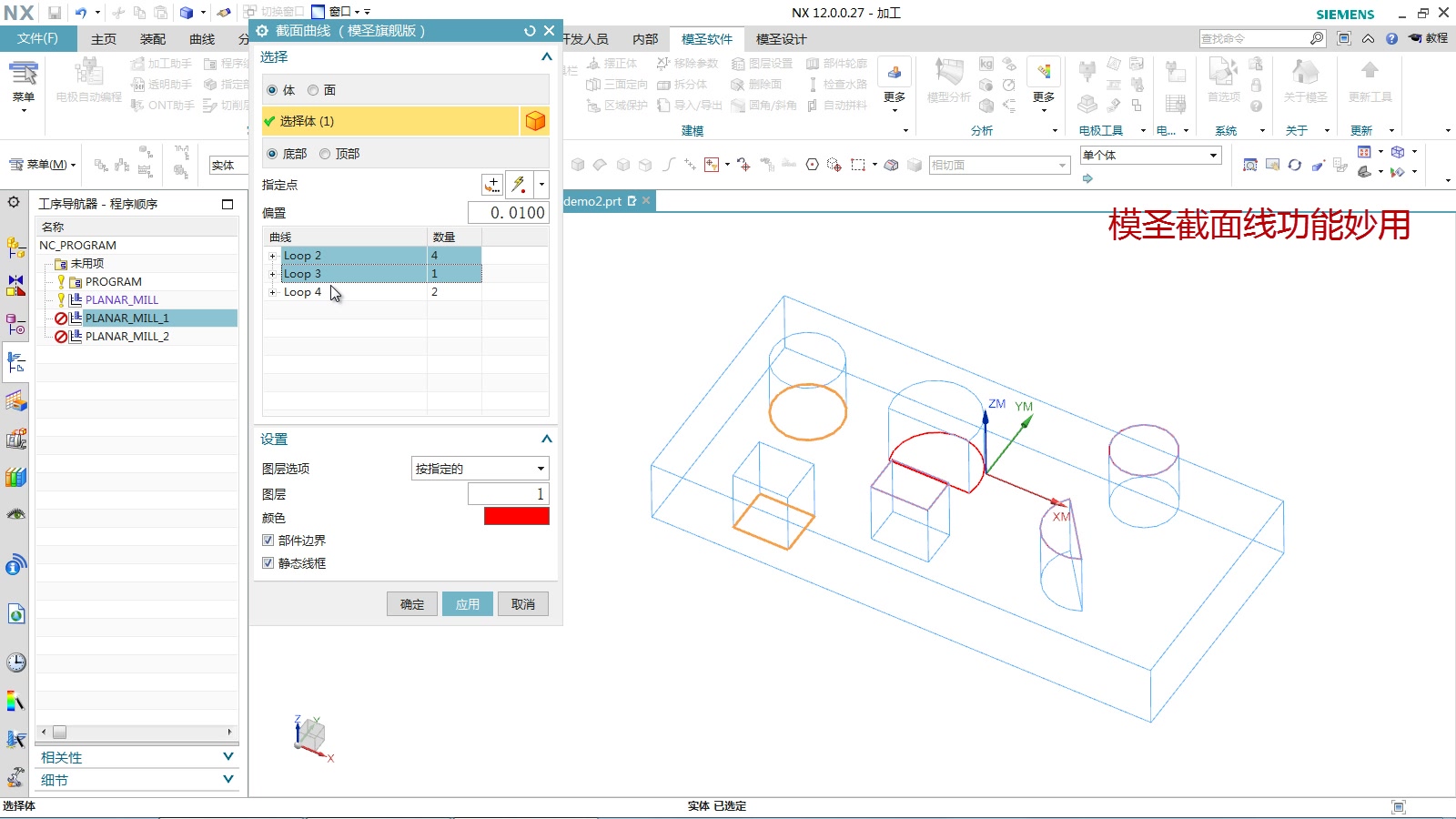Select the 底部 radio button

point(272,154)
